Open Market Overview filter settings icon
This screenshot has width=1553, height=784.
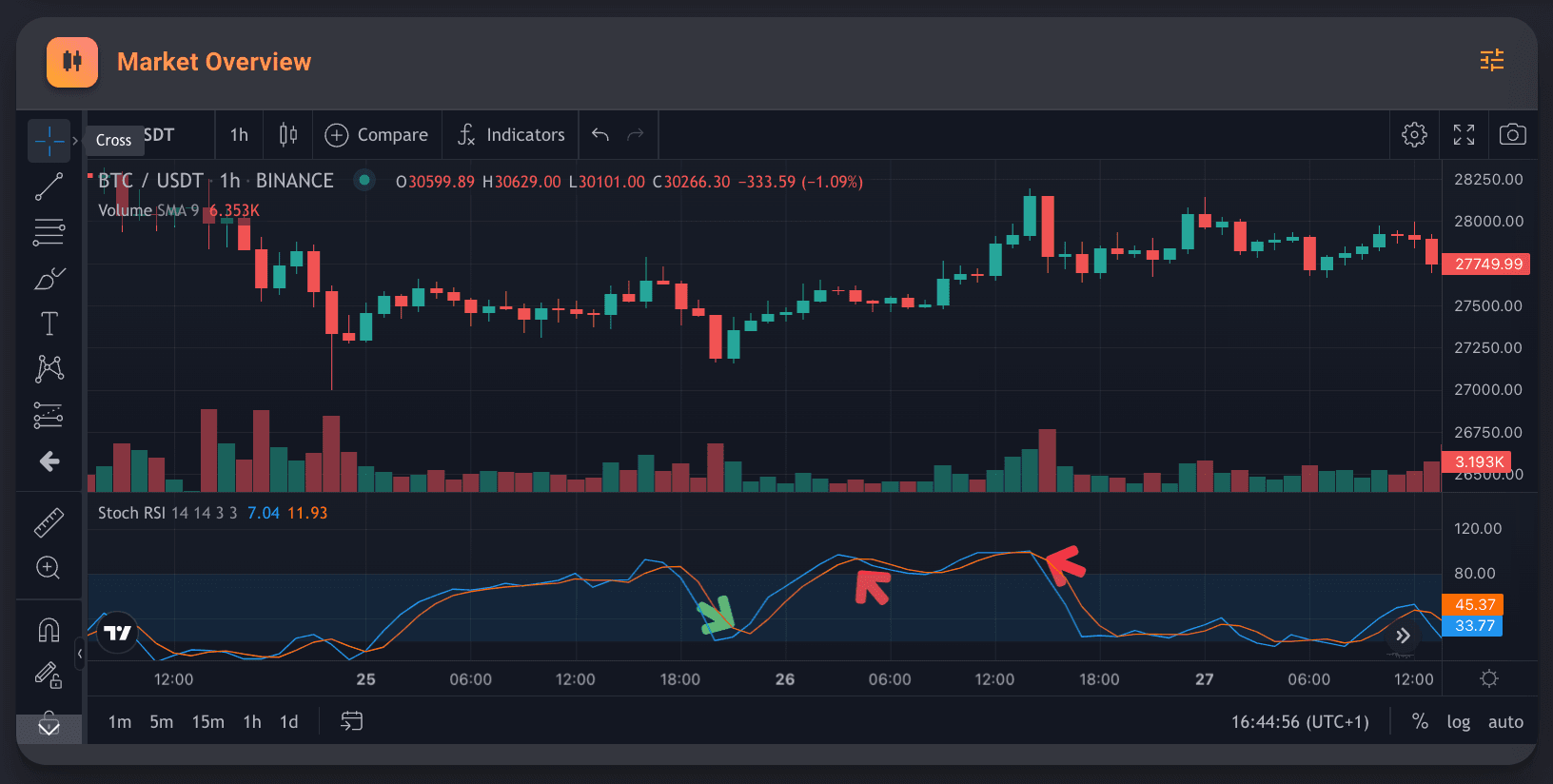1491,61
